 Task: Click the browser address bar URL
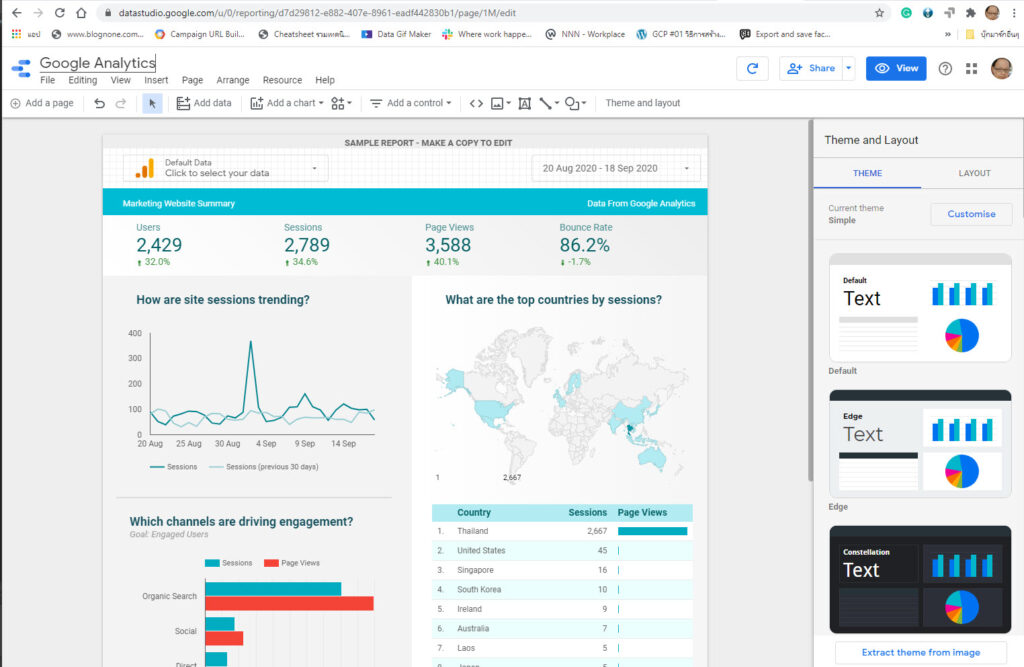[x=317, y=12]
